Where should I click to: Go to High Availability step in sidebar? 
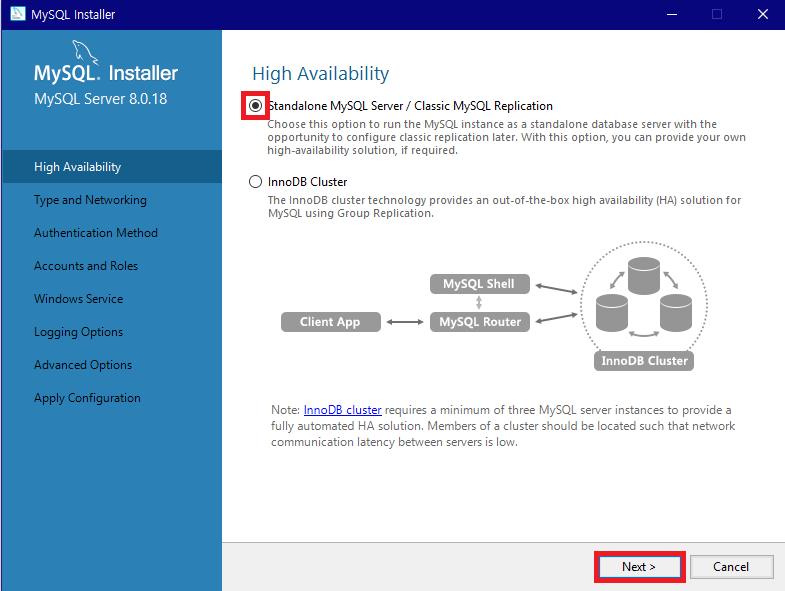coord(112,167)
